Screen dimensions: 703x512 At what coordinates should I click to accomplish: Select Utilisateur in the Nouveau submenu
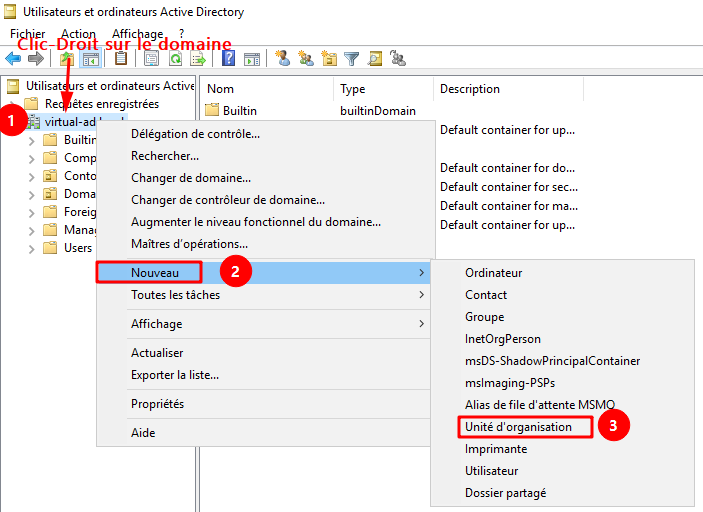point(491,470)
